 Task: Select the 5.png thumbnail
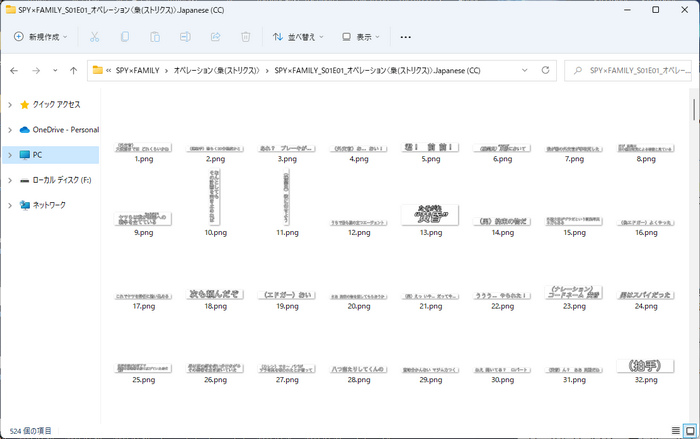[x=430, y=147]
